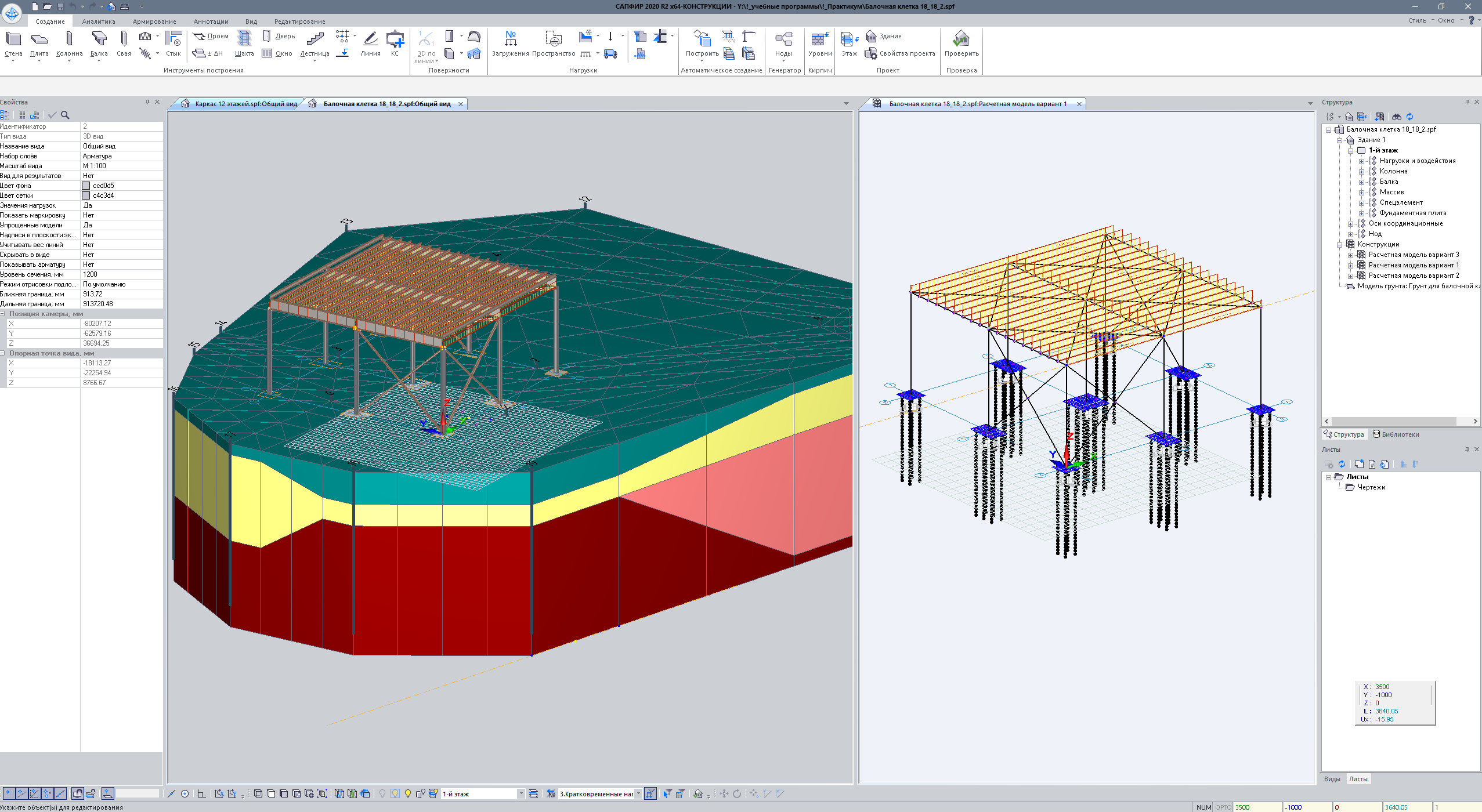This screenshot has width=1482, height=812.
Task: Apply properties with the checkmark icon
Action: [52, 115]
